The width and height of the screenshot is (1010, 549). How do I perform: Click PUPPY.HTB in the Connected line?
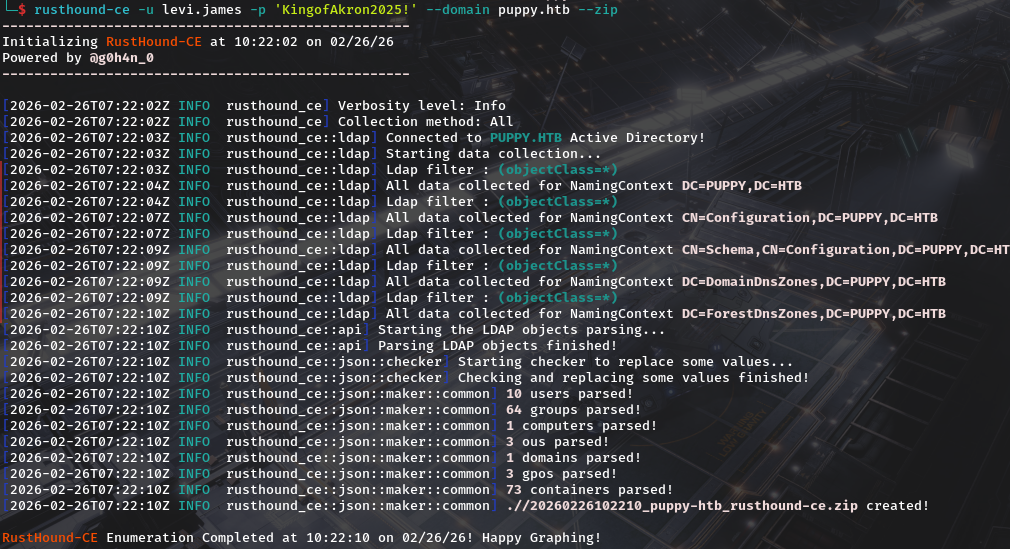tap(526, 137)
